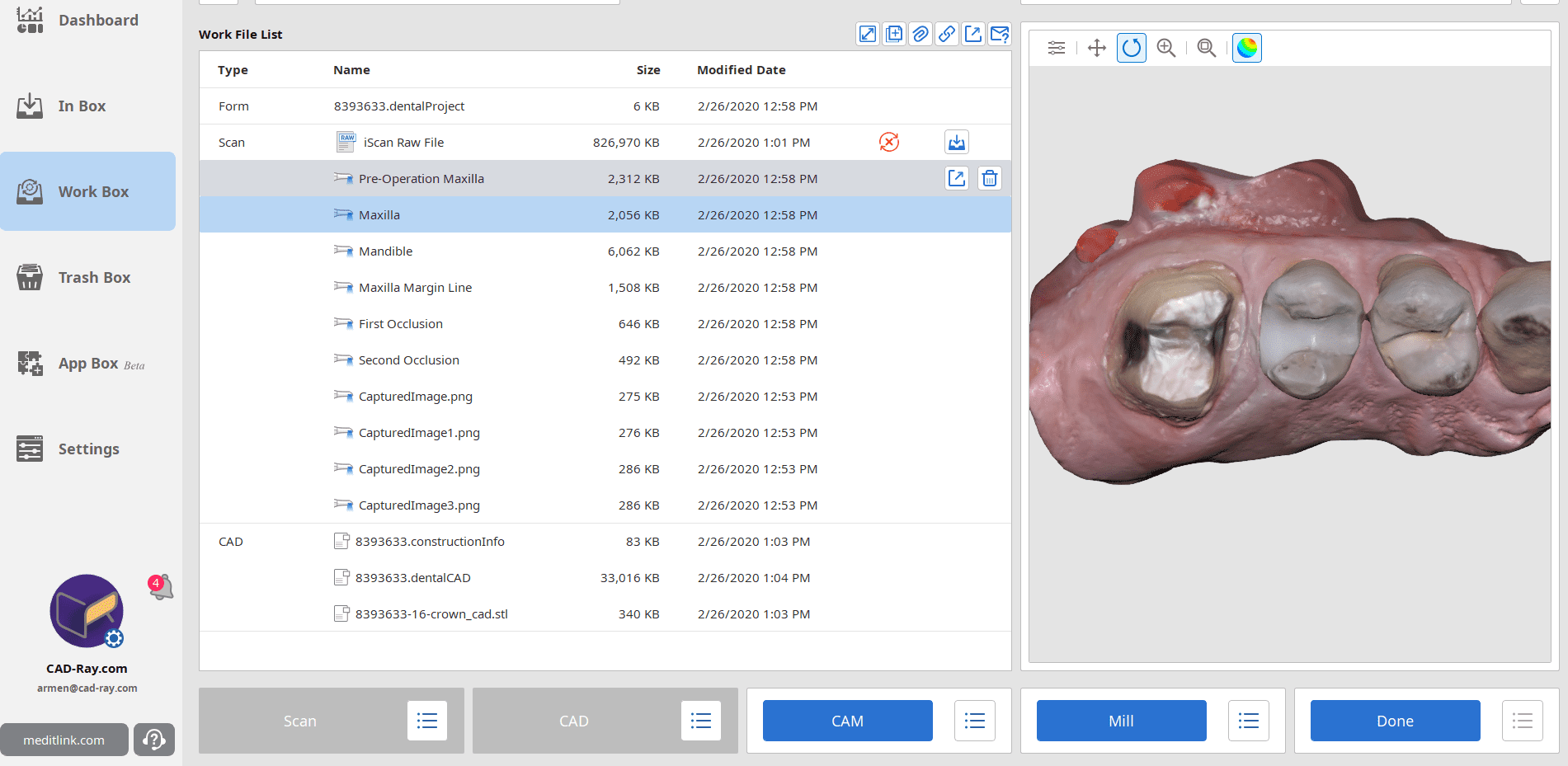Click the add-copy icon above file list

tap(894, 34)
